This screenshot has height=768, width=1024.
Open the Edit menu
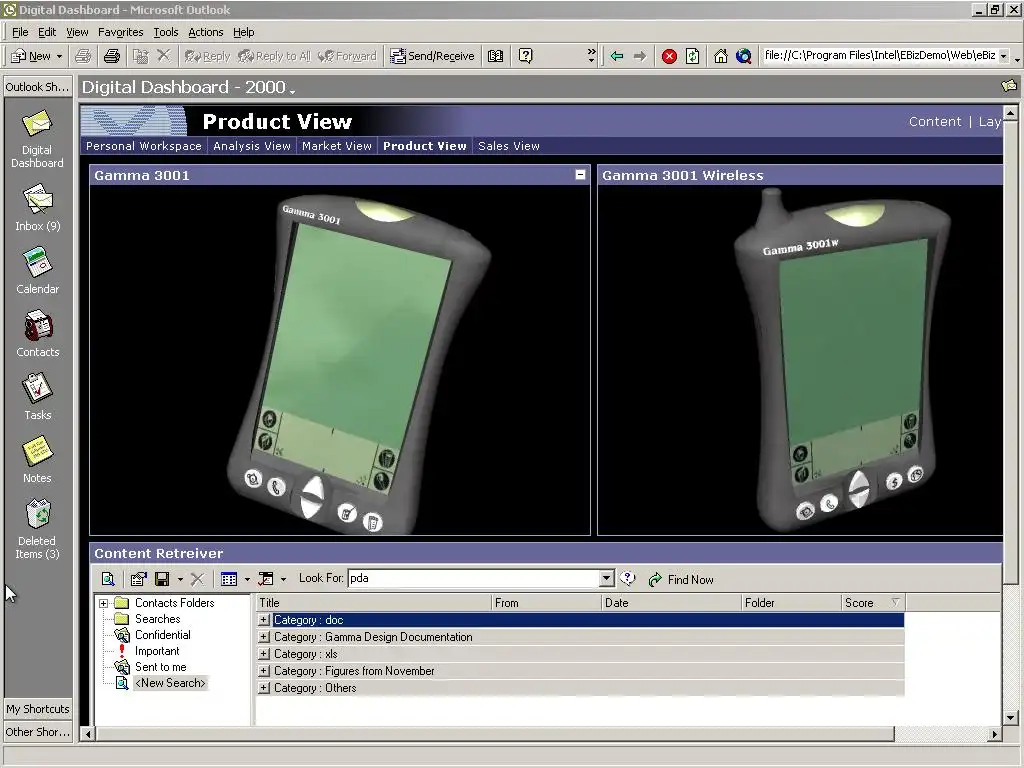point(47,32)
